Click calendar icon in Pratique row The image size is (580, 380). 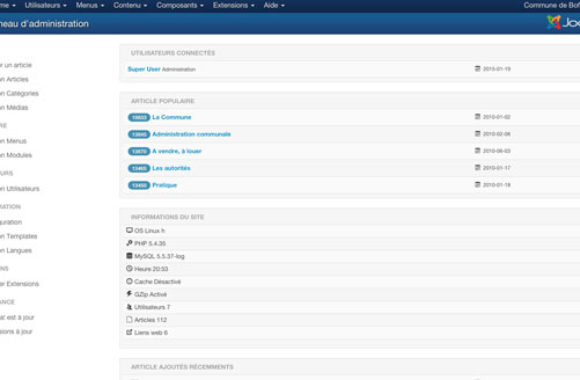477,185
